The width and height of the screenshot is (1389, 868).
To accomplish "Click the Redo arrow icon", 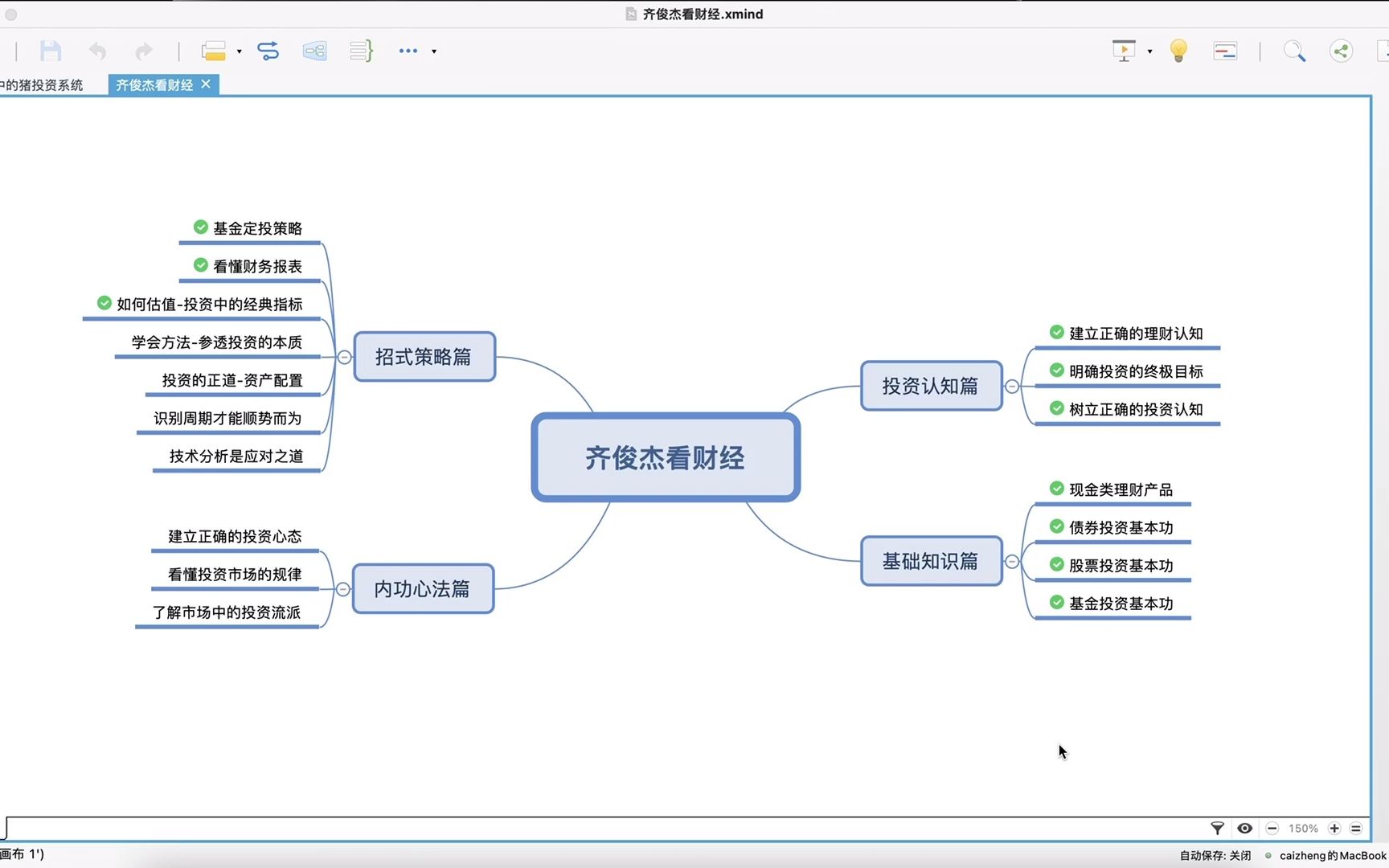I will (x=143, y=51).
